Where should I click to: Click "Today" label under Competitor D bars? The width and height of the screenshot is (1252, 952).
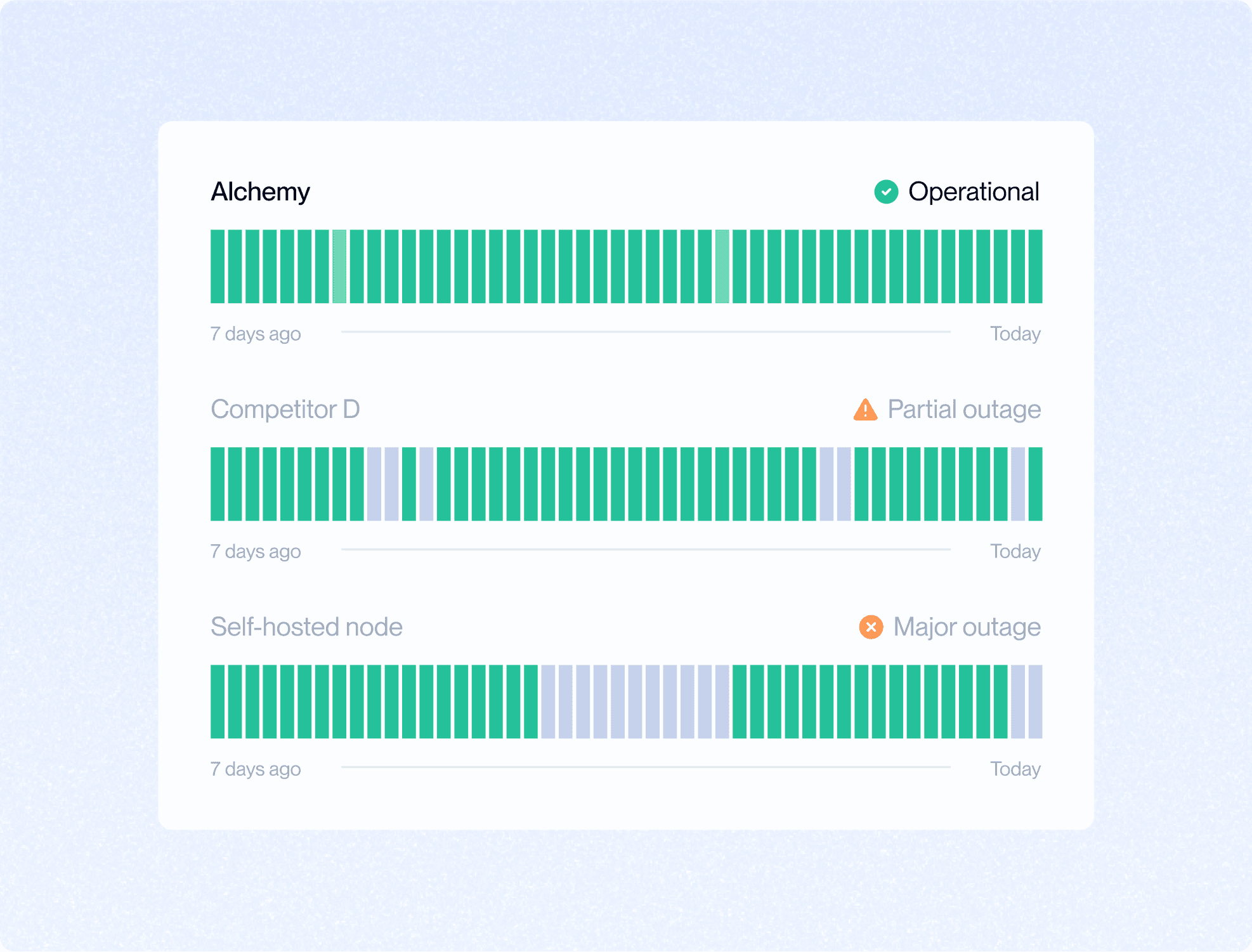(1015, 551)
